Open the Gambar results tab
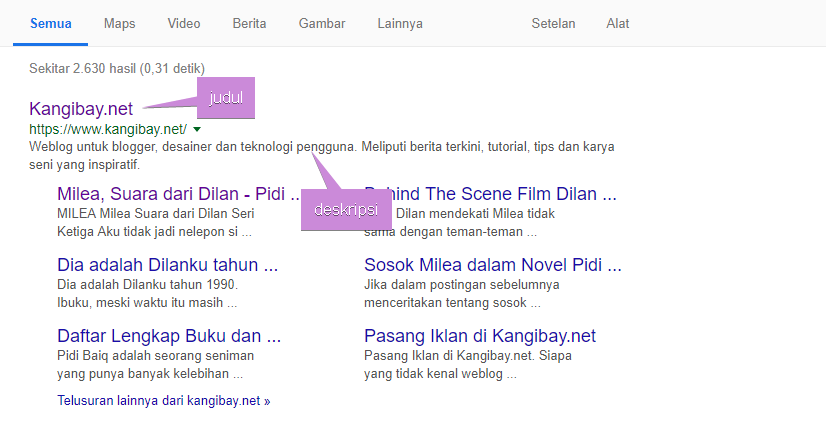 (322, 24)
